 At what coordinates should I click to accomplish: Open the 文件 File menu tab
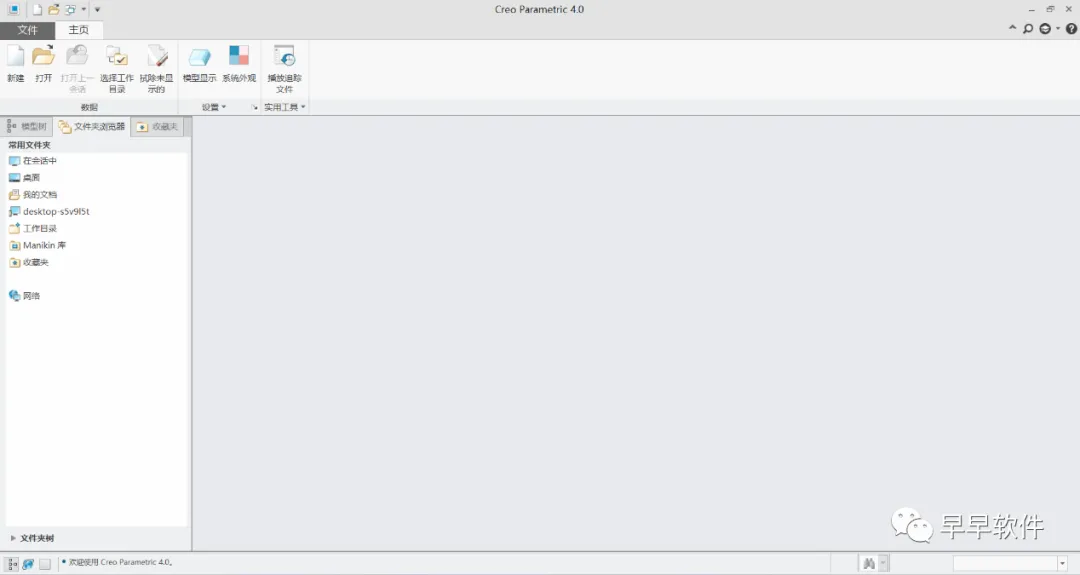point(28,30)
